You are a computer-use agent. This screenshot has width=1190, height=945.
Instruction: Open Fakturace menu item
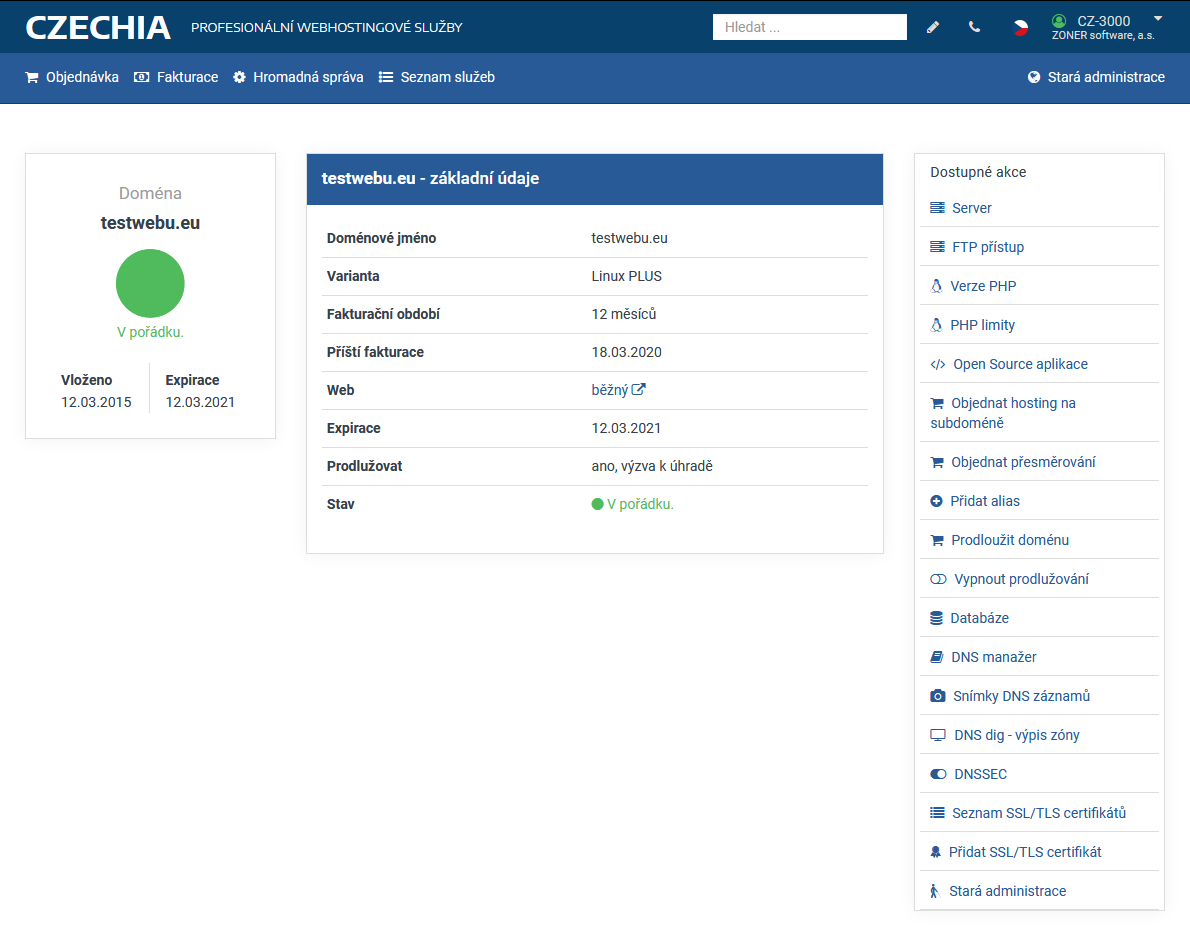point(176,77)
